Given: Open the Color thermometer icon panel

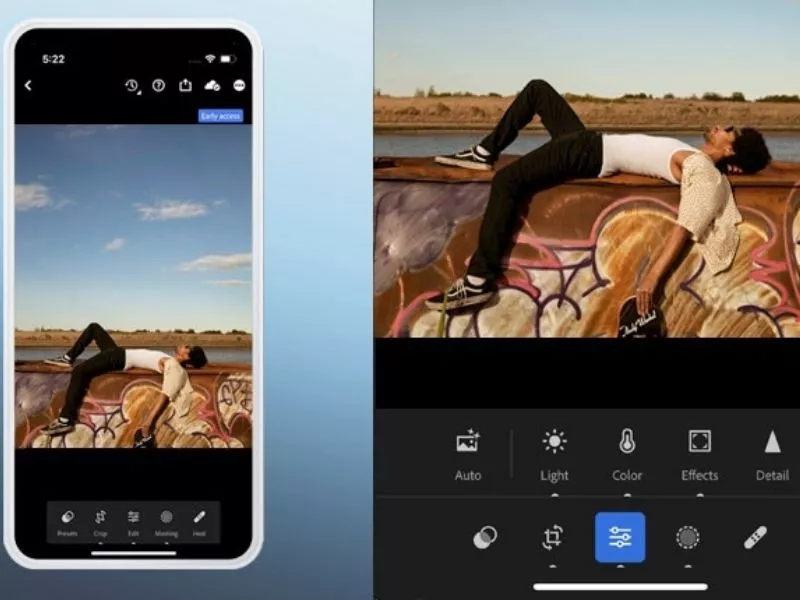Looking at the screenshot, I should [627, 455].
